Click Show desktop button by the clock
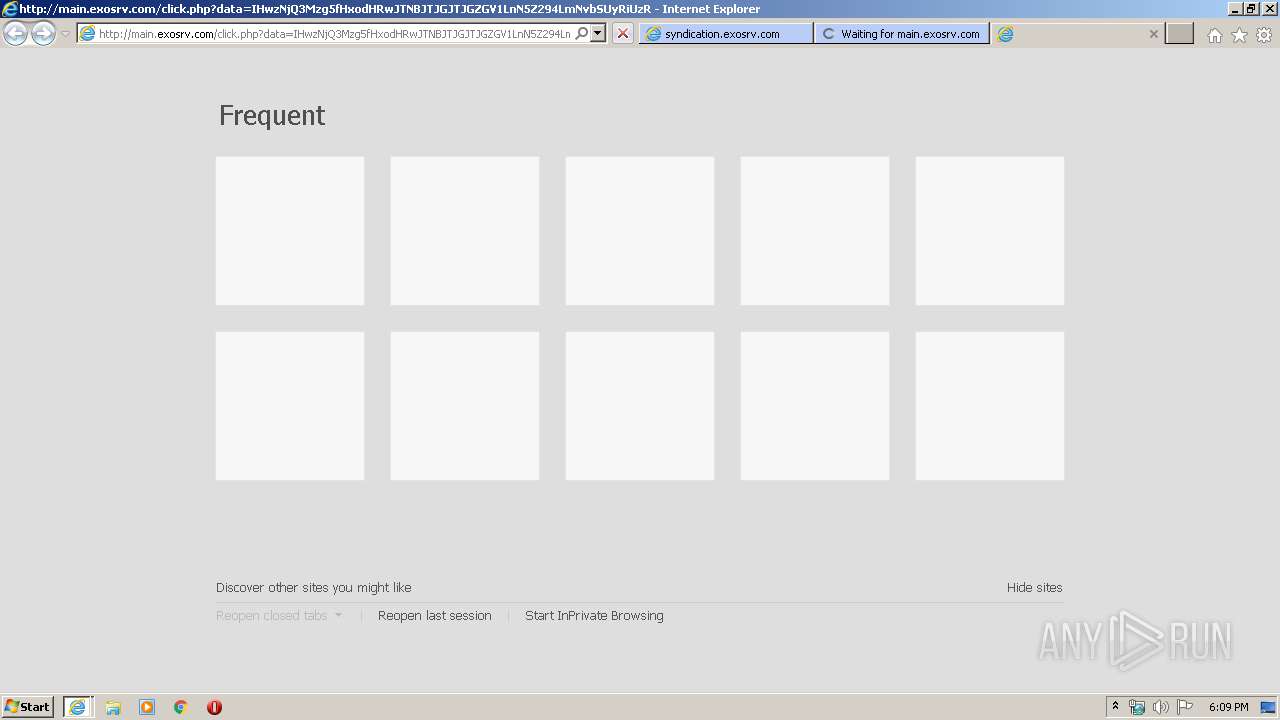Image resolution: width=1280 pixels, height=720 pixels. 1269,707
